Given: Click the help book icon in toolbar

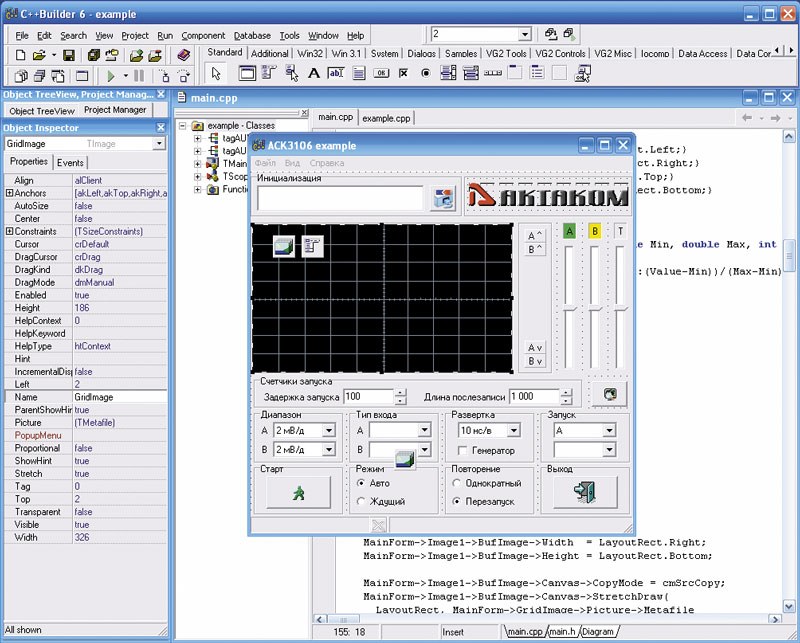Looking at the screenshot, I should click(185, 56).
